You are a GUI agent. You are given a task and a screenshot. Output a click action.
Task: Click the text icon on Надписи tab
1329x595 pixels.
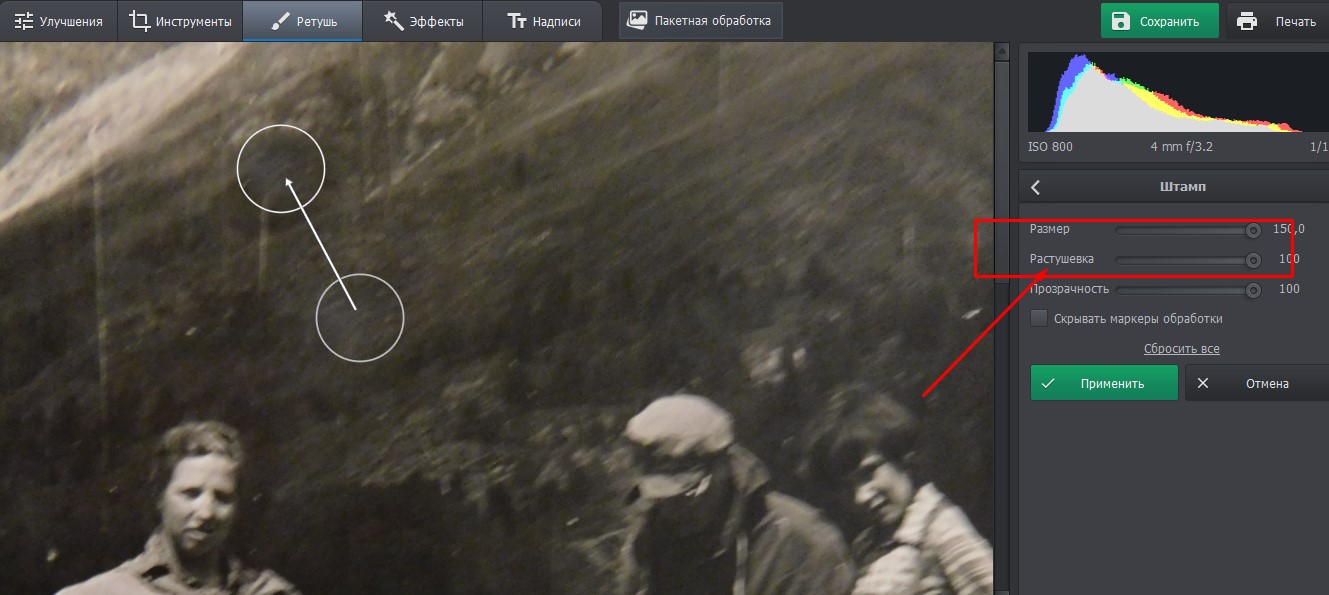click(516, 21)
